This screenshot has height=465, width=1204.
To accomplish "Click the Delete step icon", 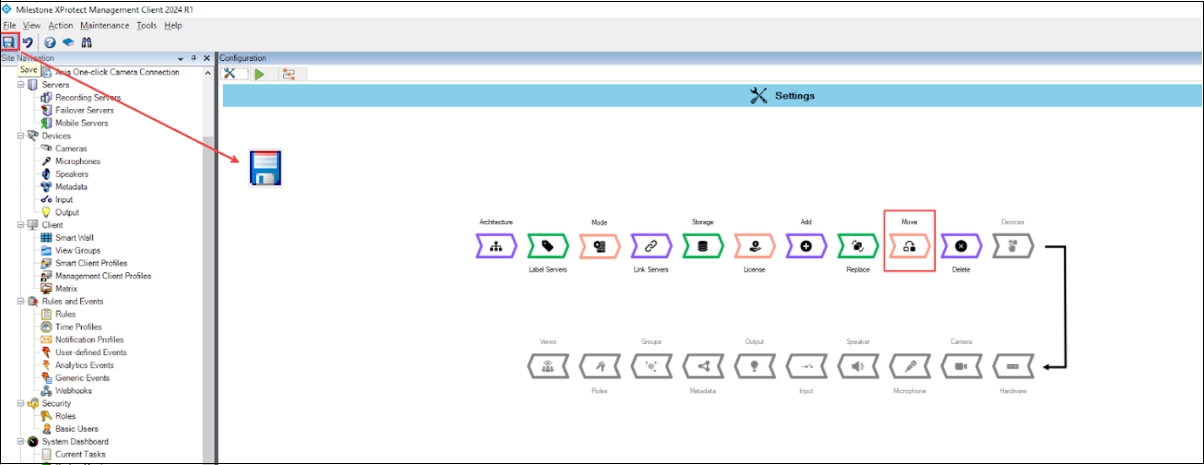I will pos(960,246).
